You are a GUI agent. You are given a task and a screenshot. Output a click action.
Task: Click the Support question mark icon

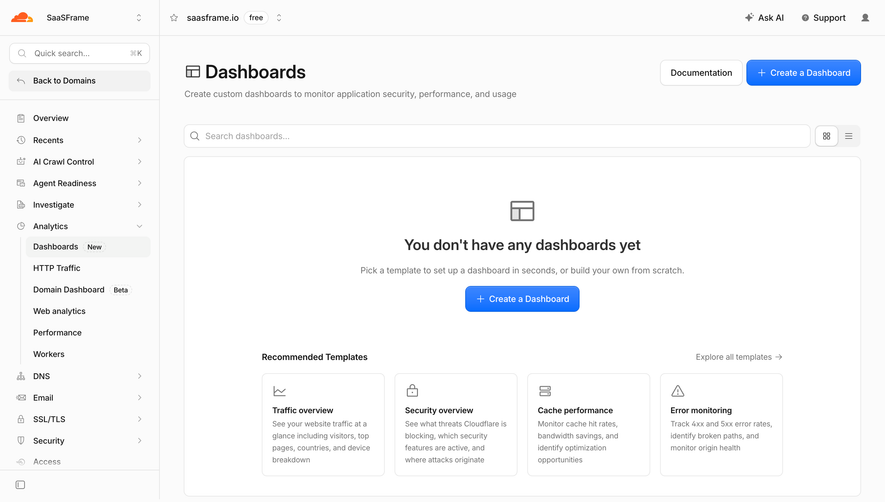[805, 18]
